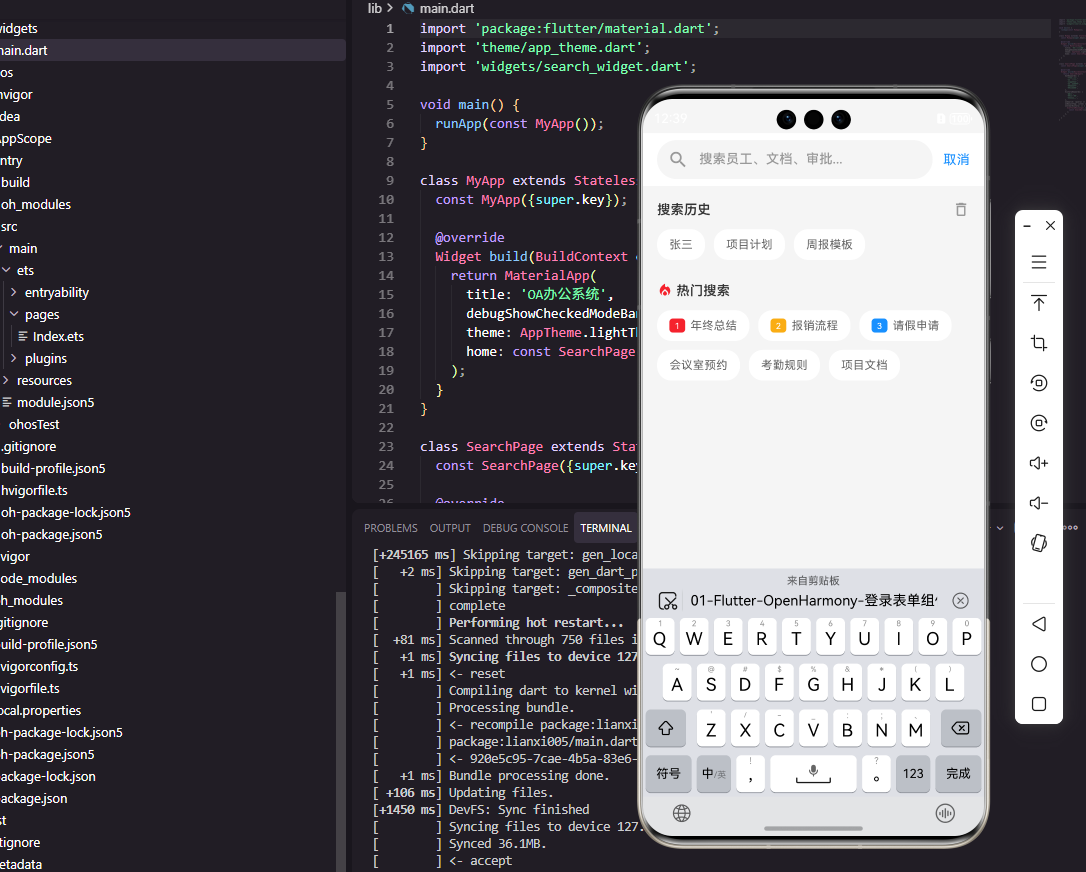Tap the 年终总结 hot search chip
Image resolution: width=1086 pixels, height=872 pixels.
pos(703,325)
